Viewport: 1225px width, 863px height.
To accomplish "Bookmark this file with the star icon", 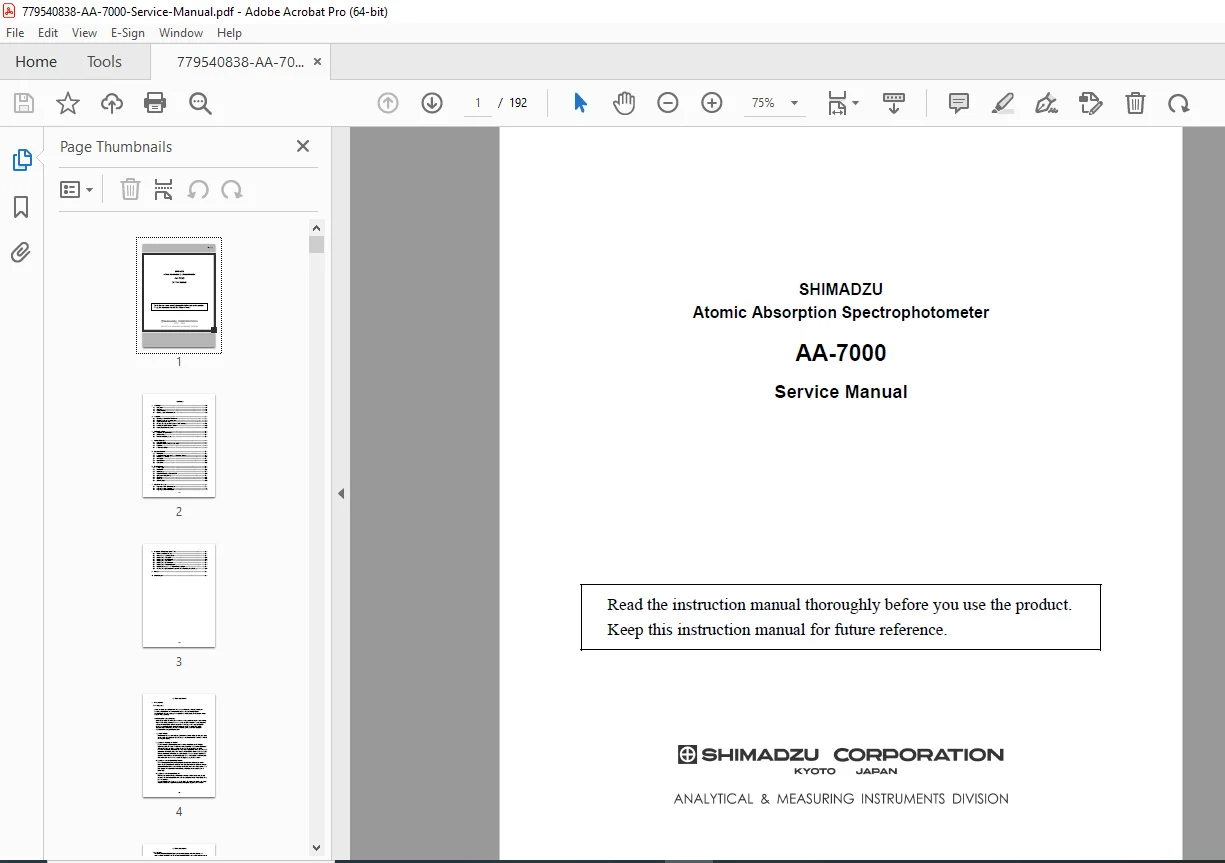I will tap(68, 103).
